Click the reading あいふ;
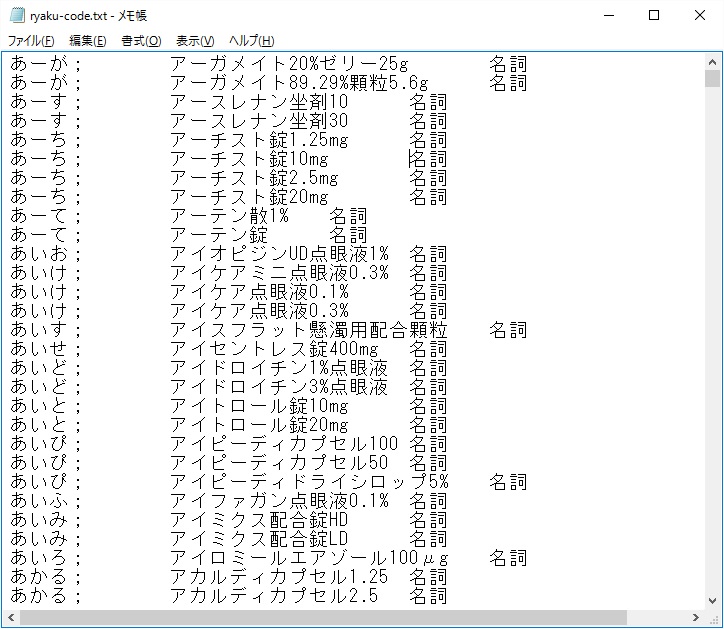Viewport: 724px width, 629px height. (x=45, y=501)
